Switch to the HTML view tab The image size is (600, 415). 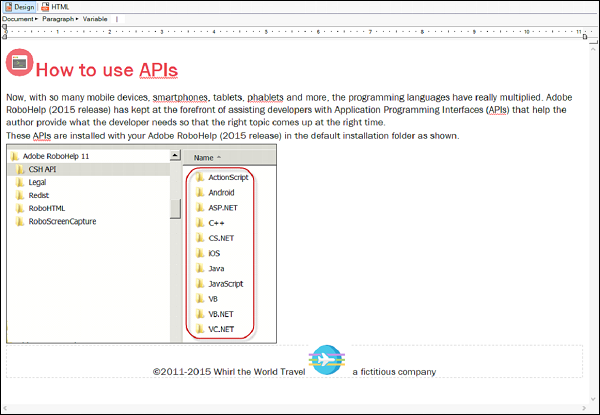[x=56, y=7]
